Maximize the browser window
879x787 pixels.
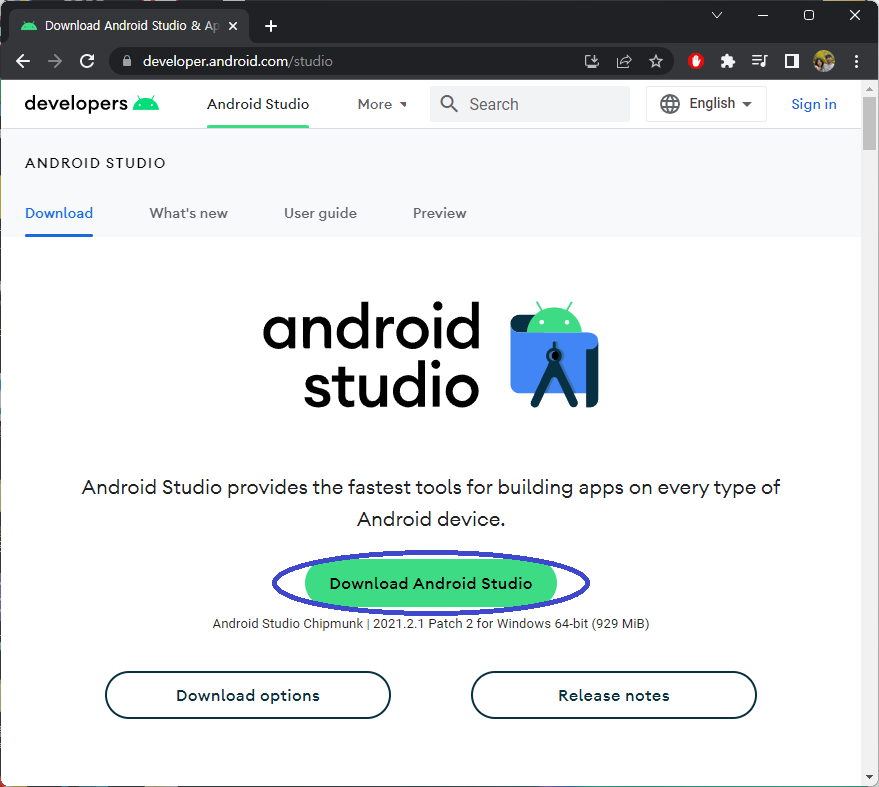809,15
